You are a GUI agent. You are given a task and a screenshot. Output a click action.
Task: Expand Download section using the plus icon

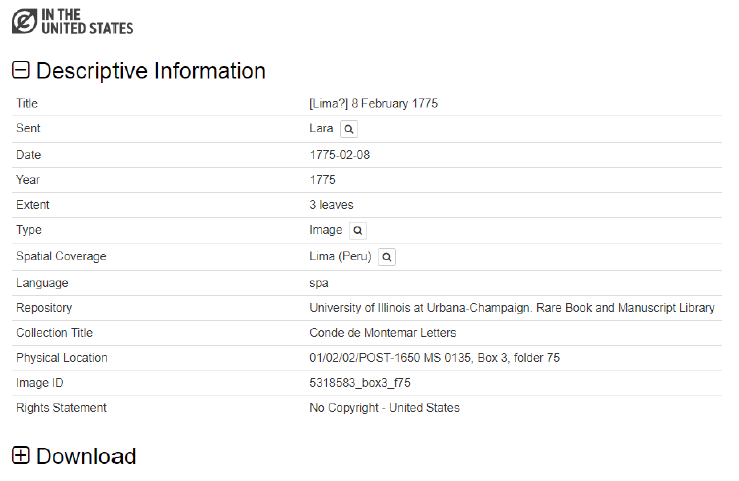click(21, 456)
